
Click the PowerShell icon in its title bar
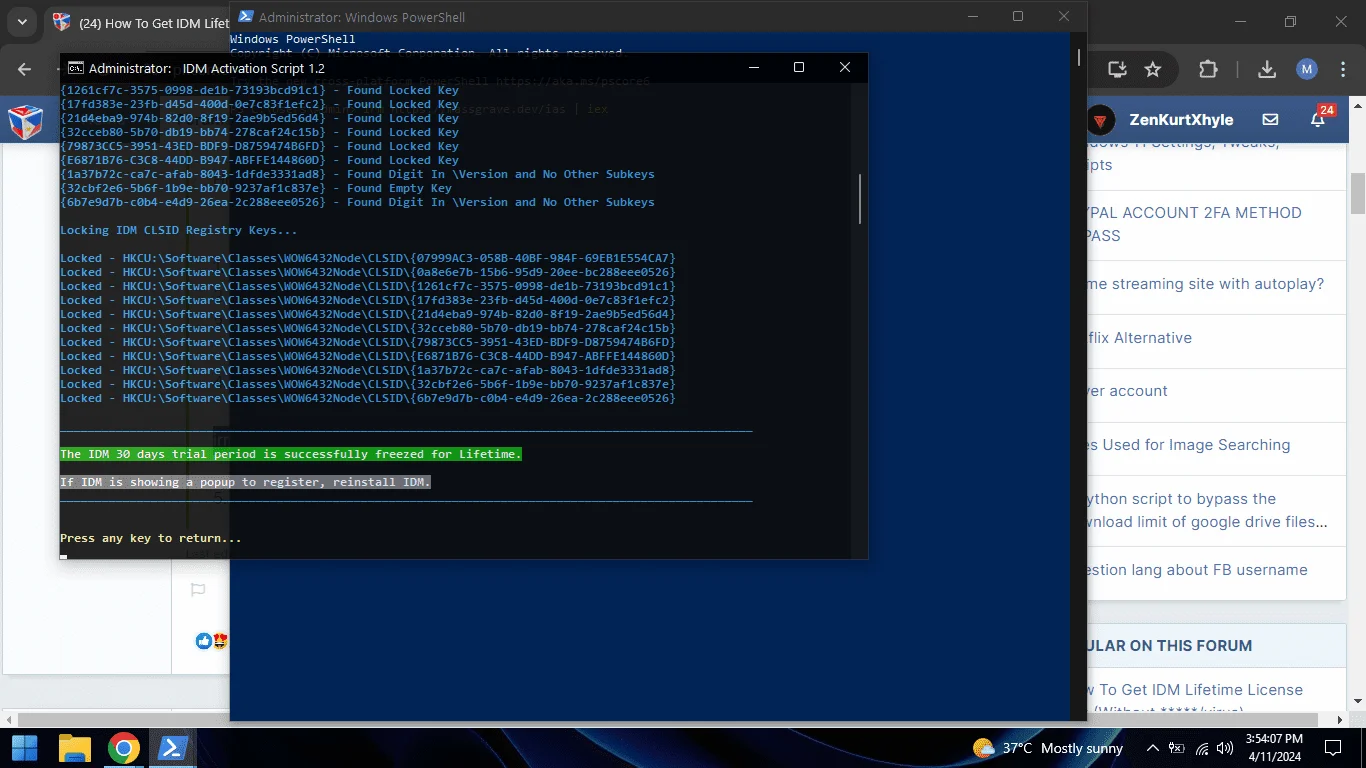coord(245,17)
